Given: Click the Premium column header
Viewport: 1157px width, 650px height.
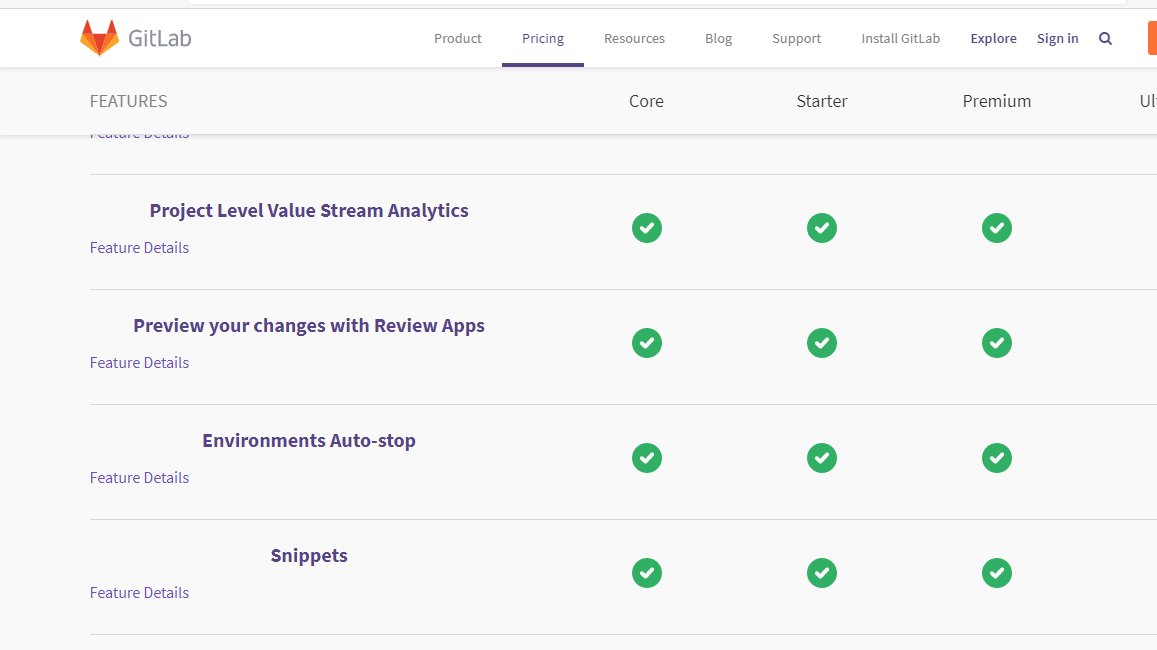Looking at the screenshot, I should 996,101.
